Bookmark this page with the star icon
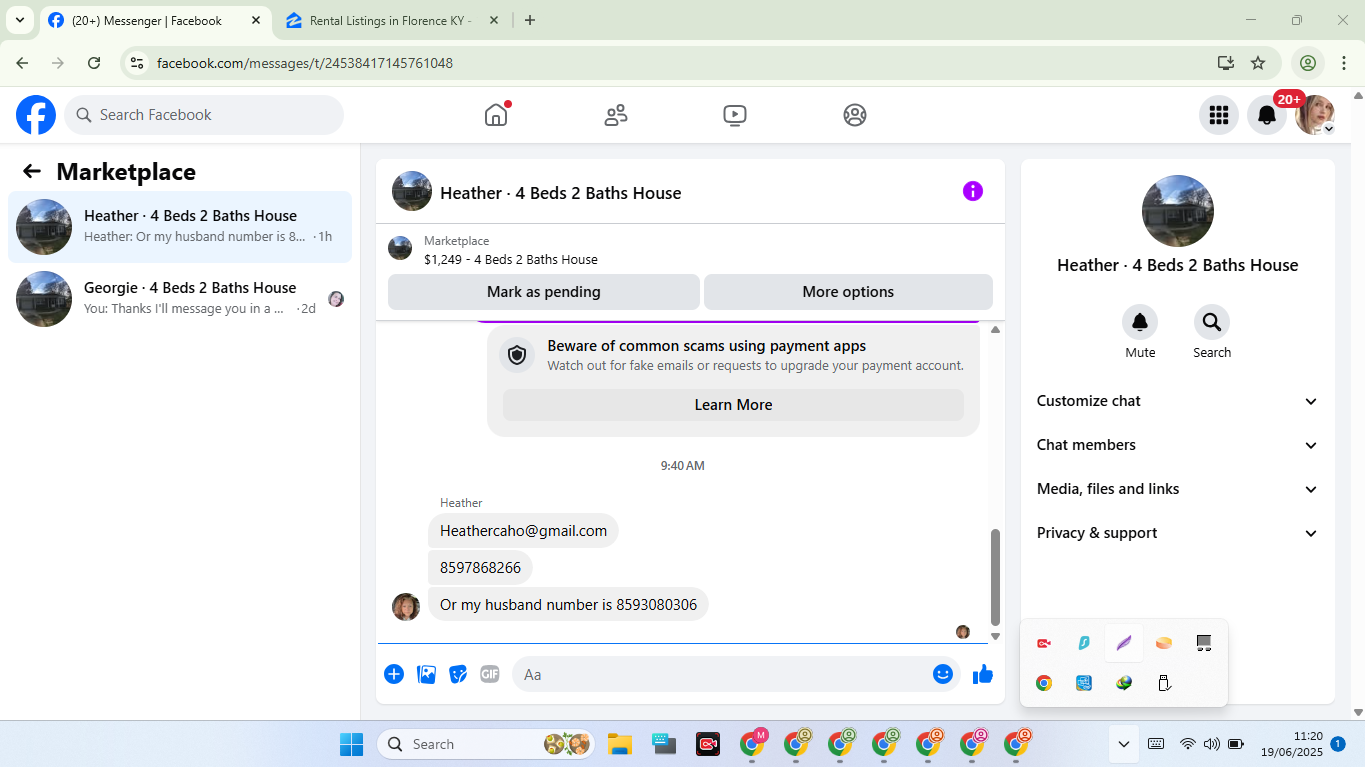Image resolution: width=1365 pixels, height=767 pixels. tap(1258, 63)
